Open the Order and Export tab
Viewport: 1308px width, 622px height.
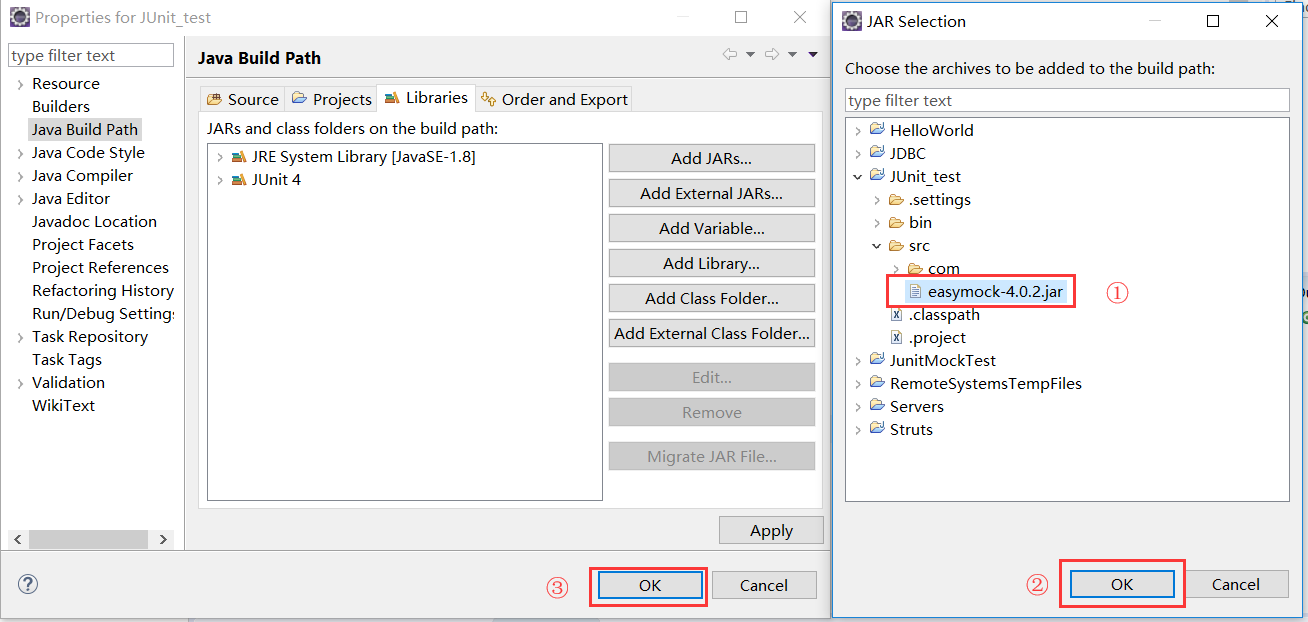coord(554,99)
